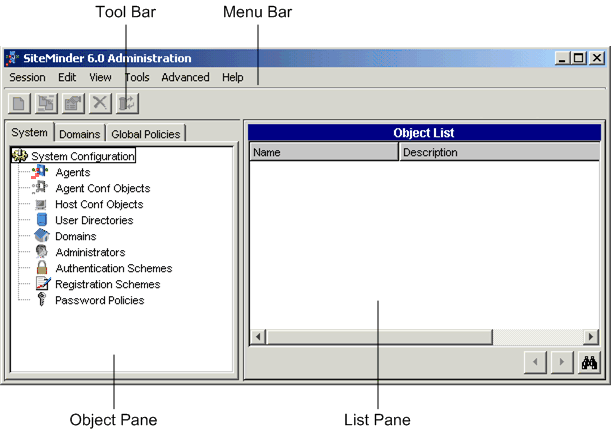Click the Duplicate object toolbar icon

pyautogui.click(x=46, y=104)
